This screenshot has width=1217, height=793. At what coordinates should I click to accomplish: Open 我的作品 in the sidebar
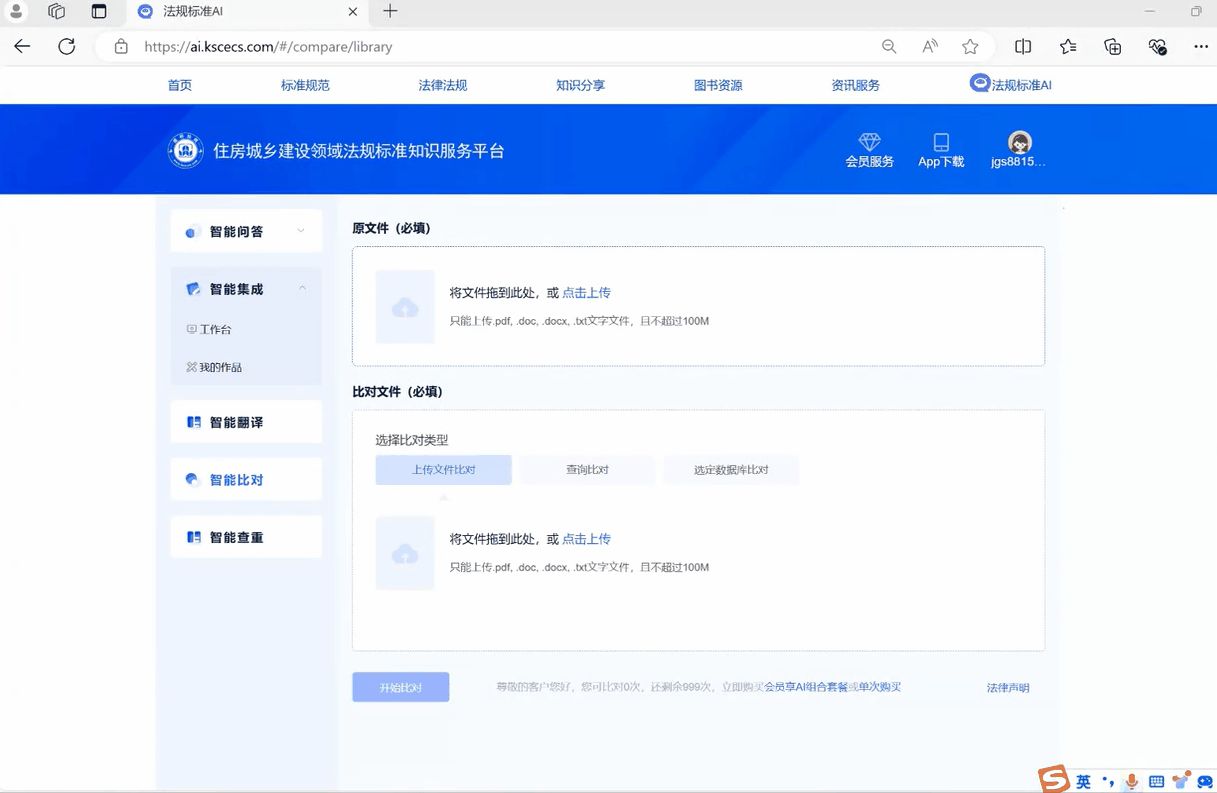pos(214,367)
